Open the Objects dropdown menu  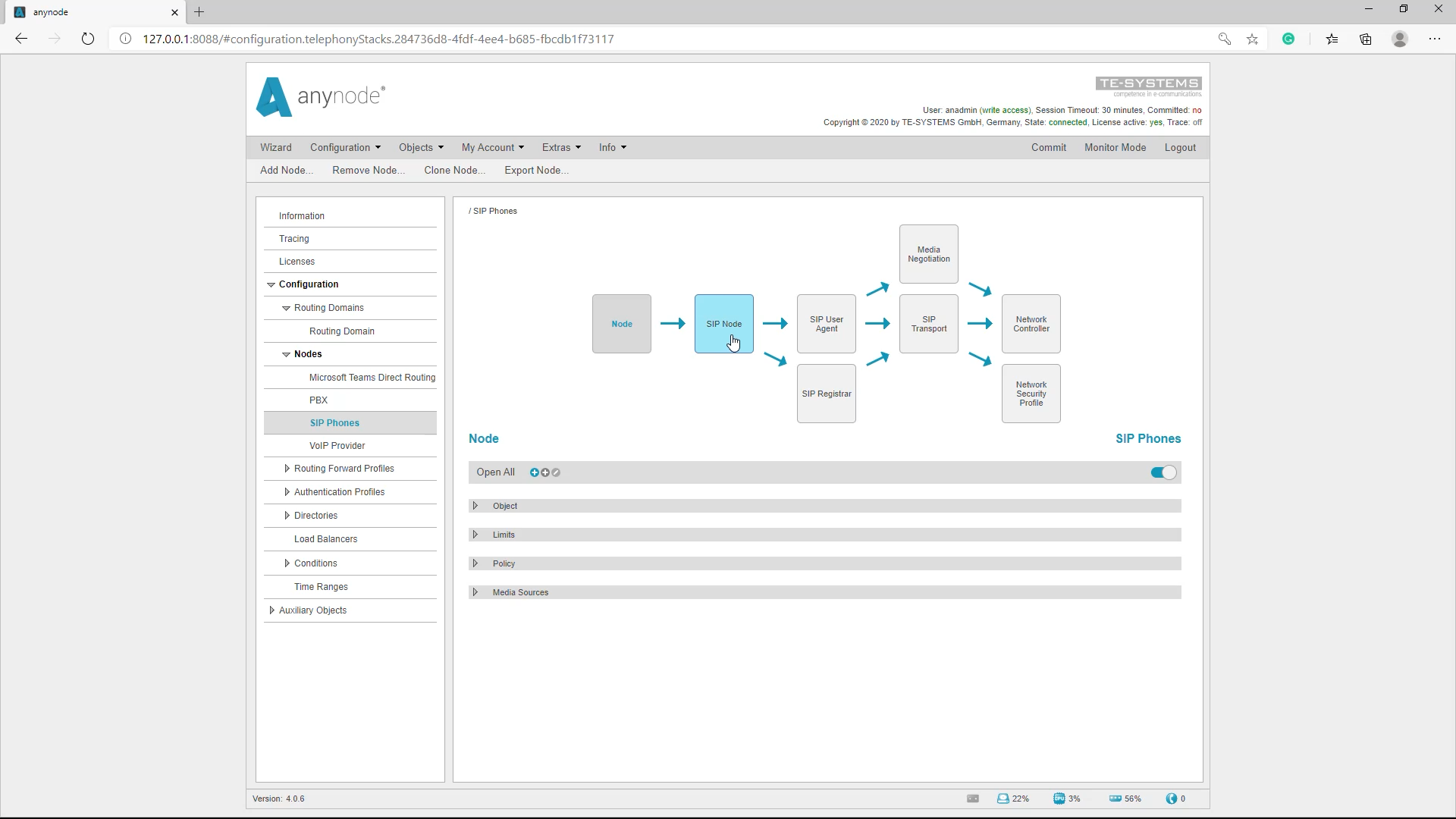[421, 147]
